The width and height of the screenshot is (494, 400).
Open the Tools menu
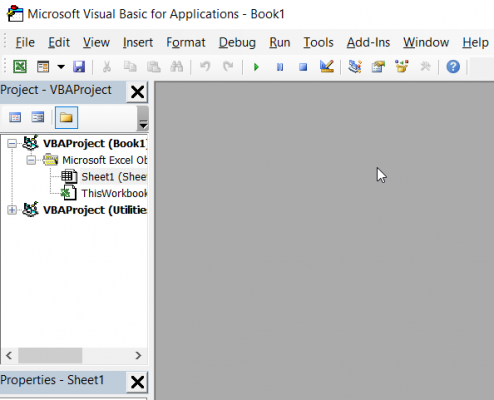click(x=318, y=43)
